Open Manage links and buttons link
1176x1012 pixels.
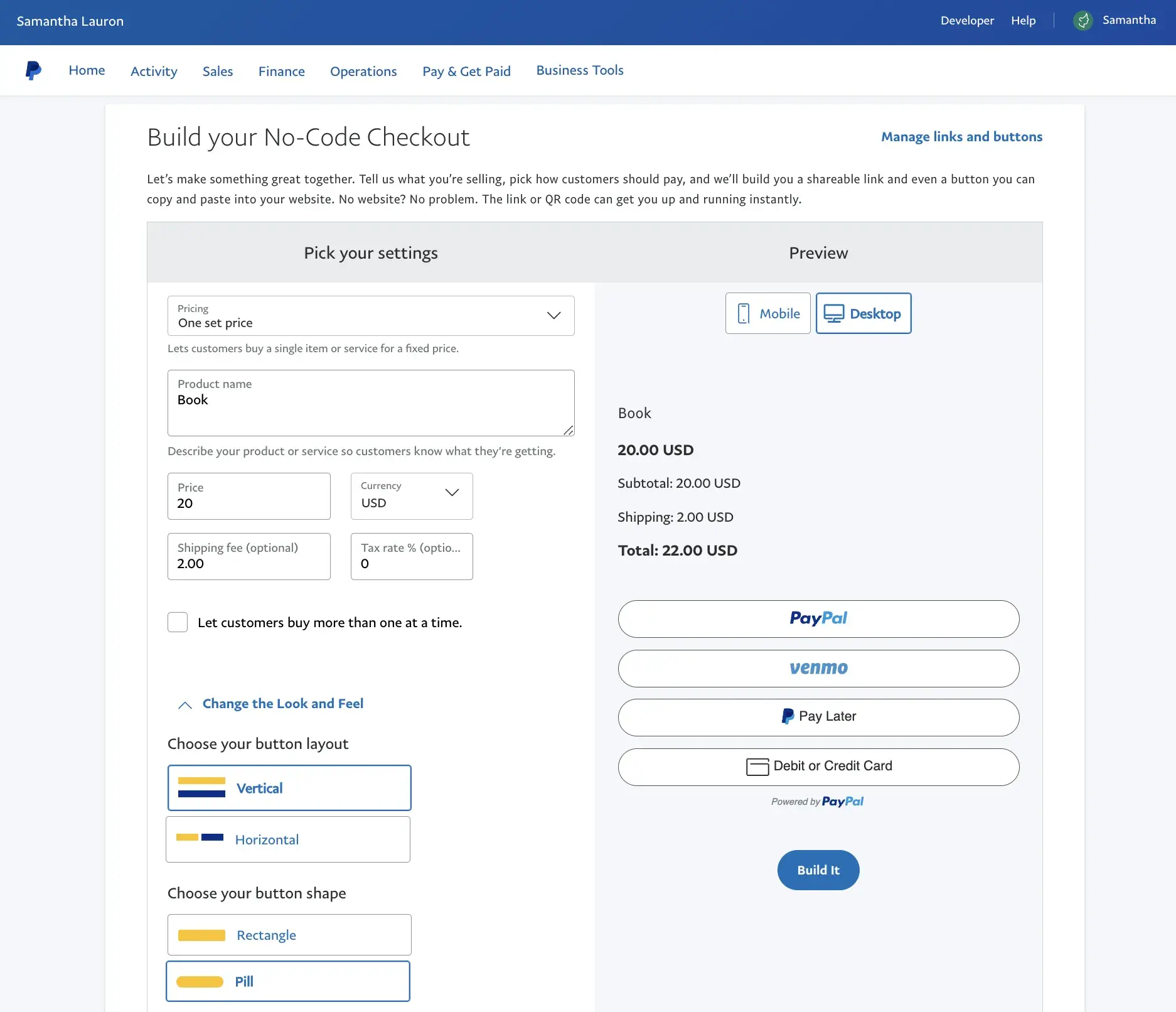[x=961, y=137]
